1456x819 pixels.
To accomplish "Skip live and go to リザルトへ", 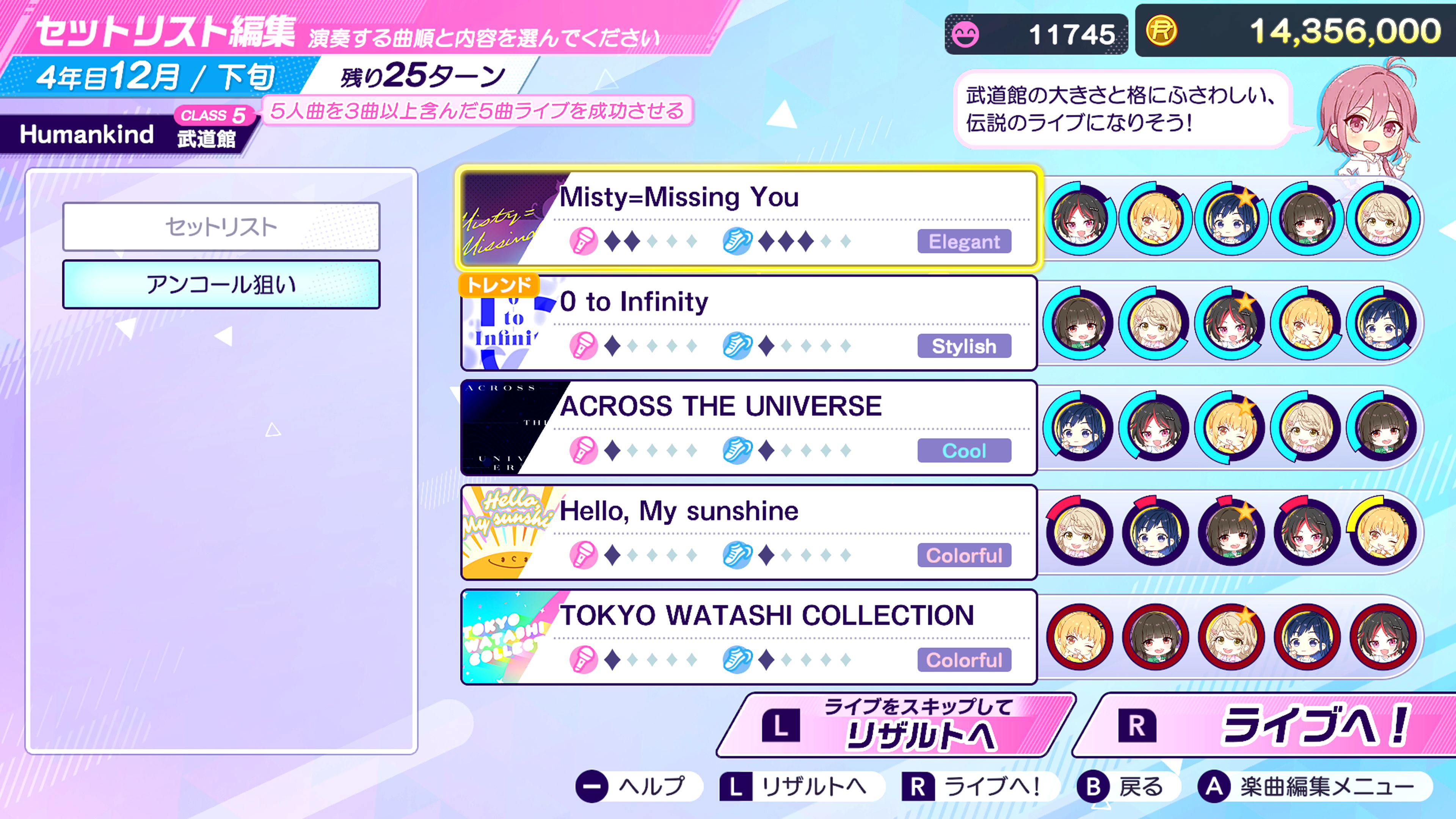I will (896, 725).
